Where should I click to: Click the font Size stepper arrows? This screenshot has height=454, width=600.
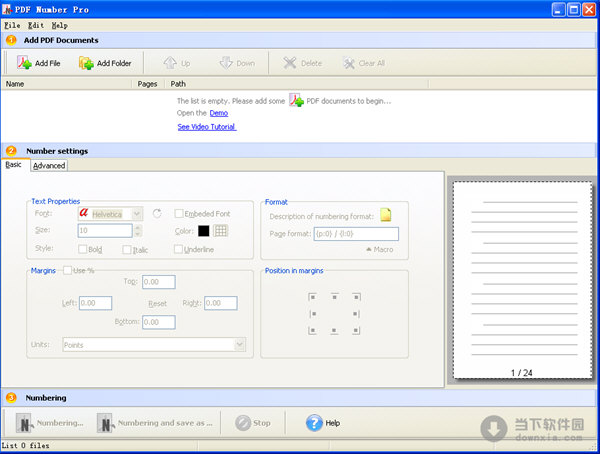138,230
